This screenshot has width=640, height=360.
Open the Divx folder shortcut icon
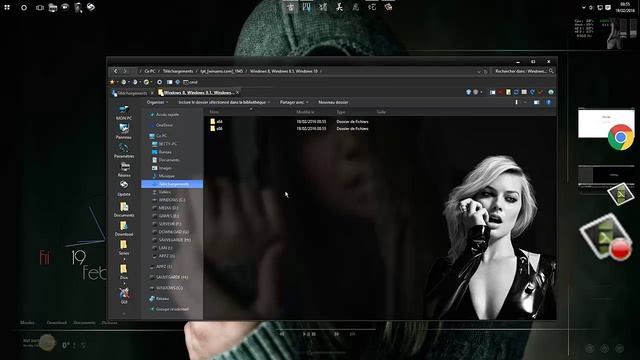pos(124,271)
